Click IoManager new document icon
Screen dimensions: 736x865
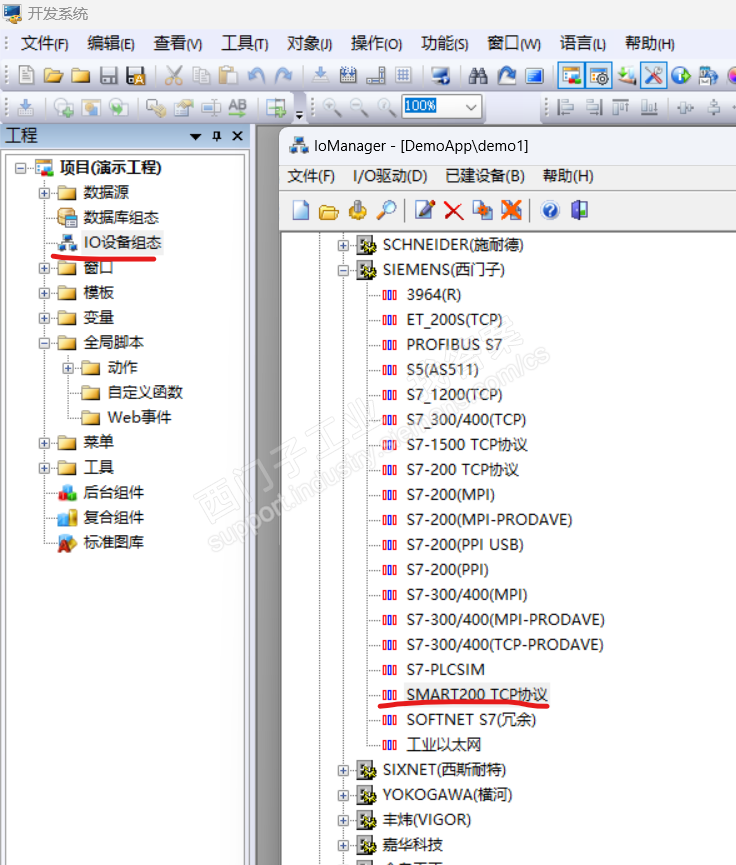tap(301, 210)
